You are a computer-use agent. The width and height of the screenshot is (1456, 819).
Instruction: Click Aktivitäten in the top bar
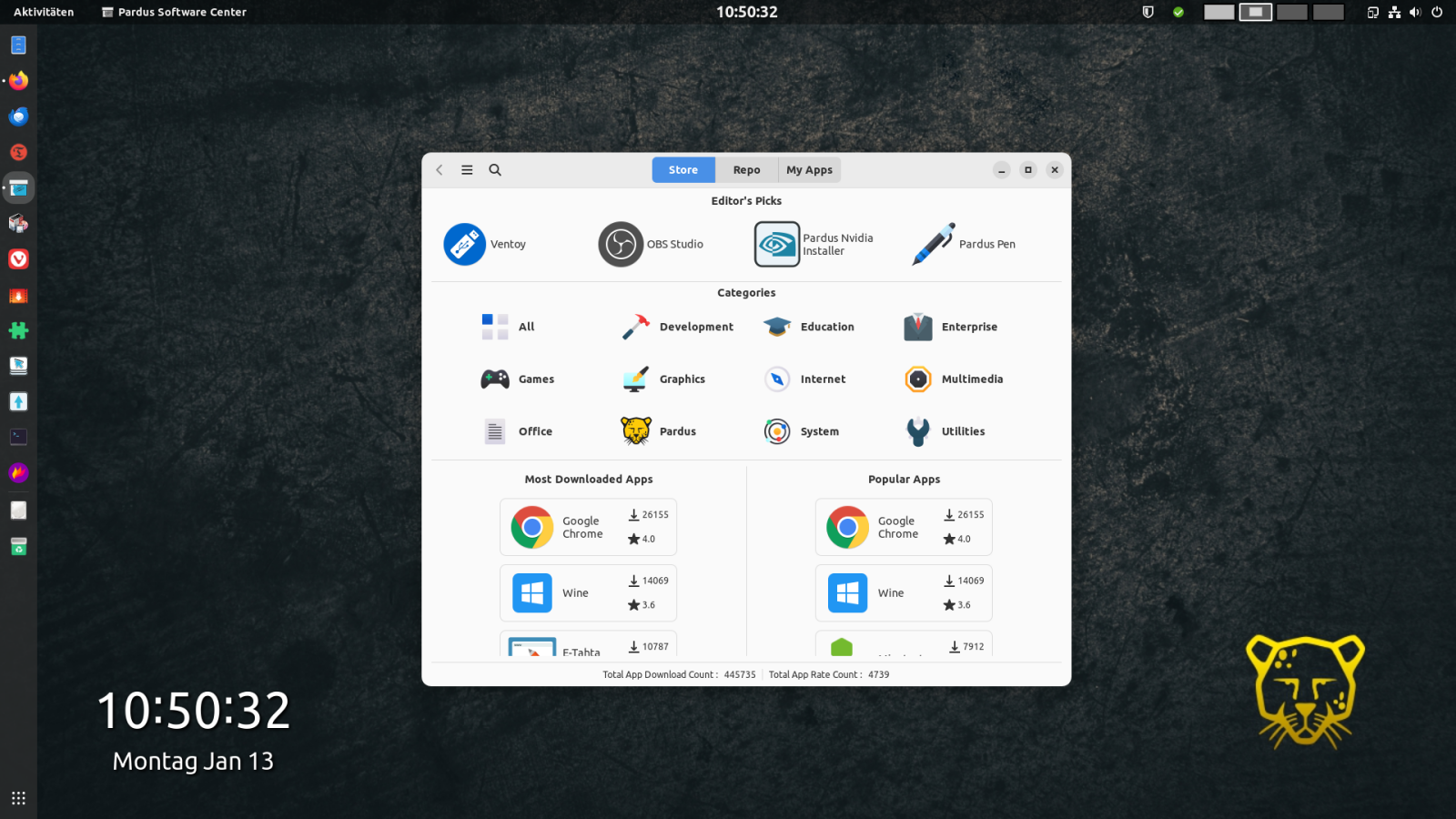click(x=44, y=12)
